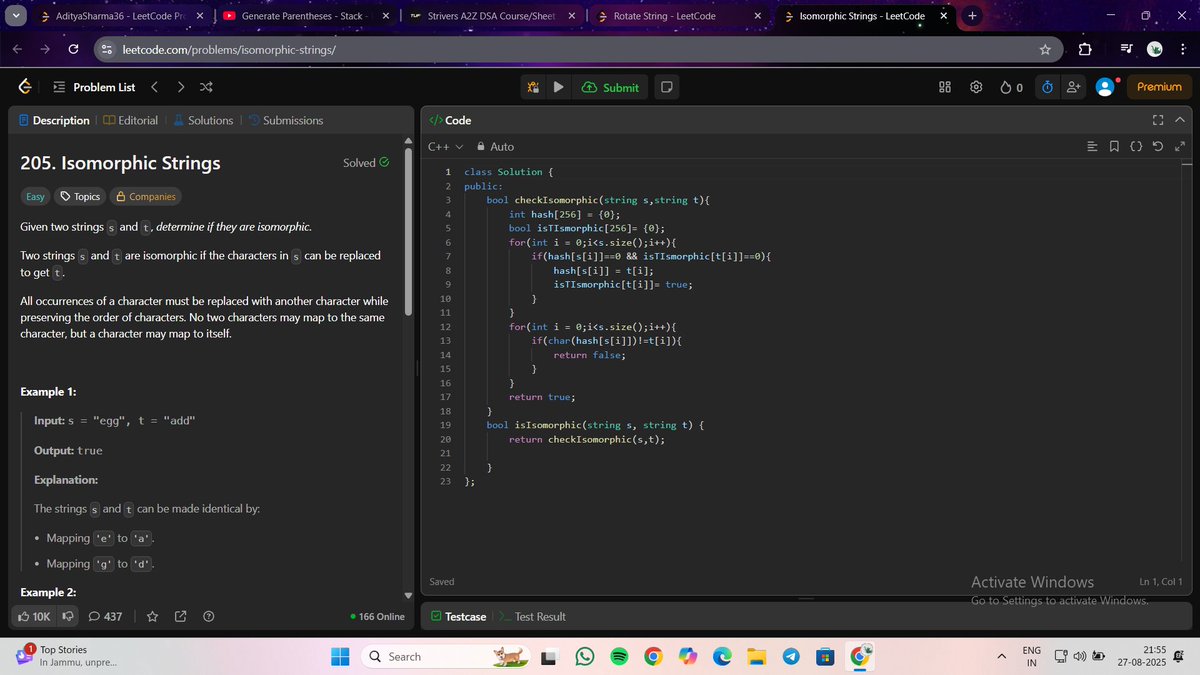Screen dimensions: 1200x675
Task: Click the LeetCode logo icon
Action: pyautogui.click(x=24, y=87)
